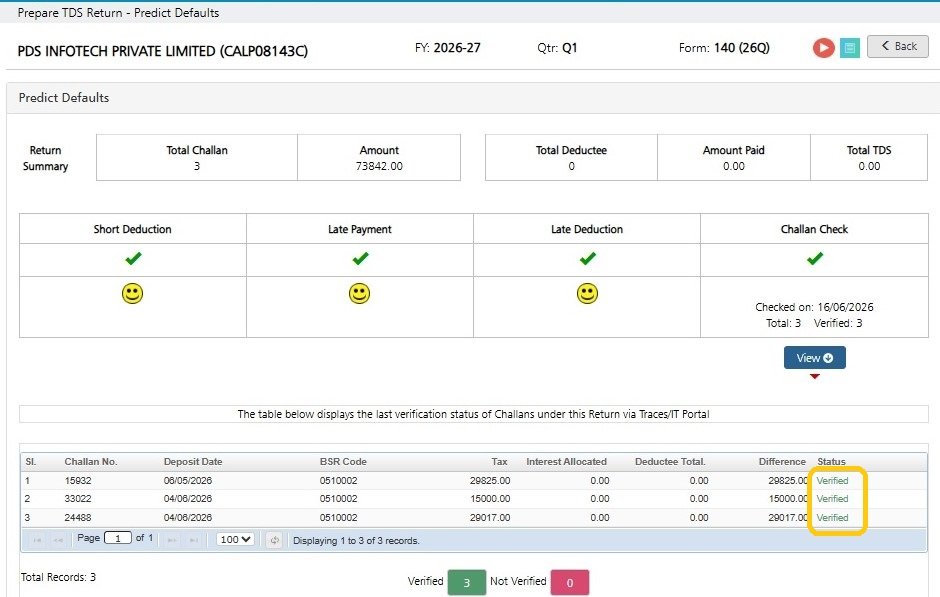Click deposit date 06/05/2026
The image size is (940, 597).
pyautogui.click(x=188, y=481)
